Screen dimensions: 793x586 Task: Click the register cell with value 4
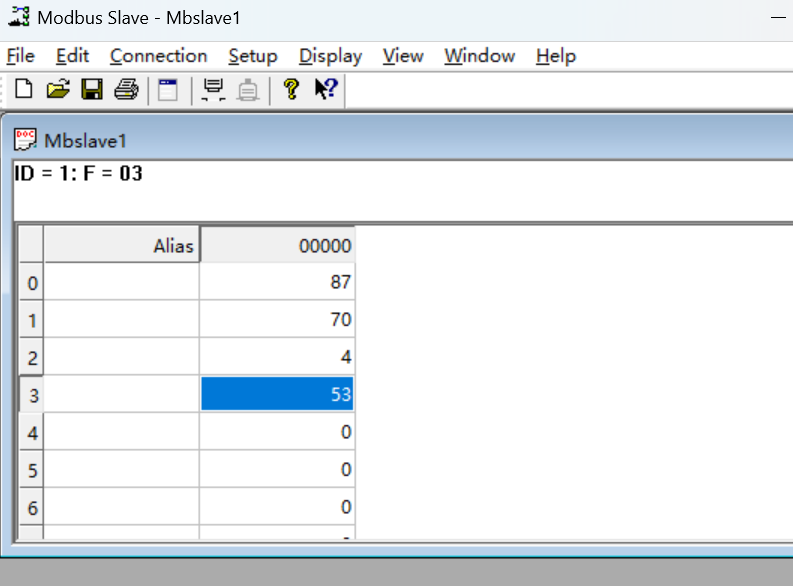277,357
